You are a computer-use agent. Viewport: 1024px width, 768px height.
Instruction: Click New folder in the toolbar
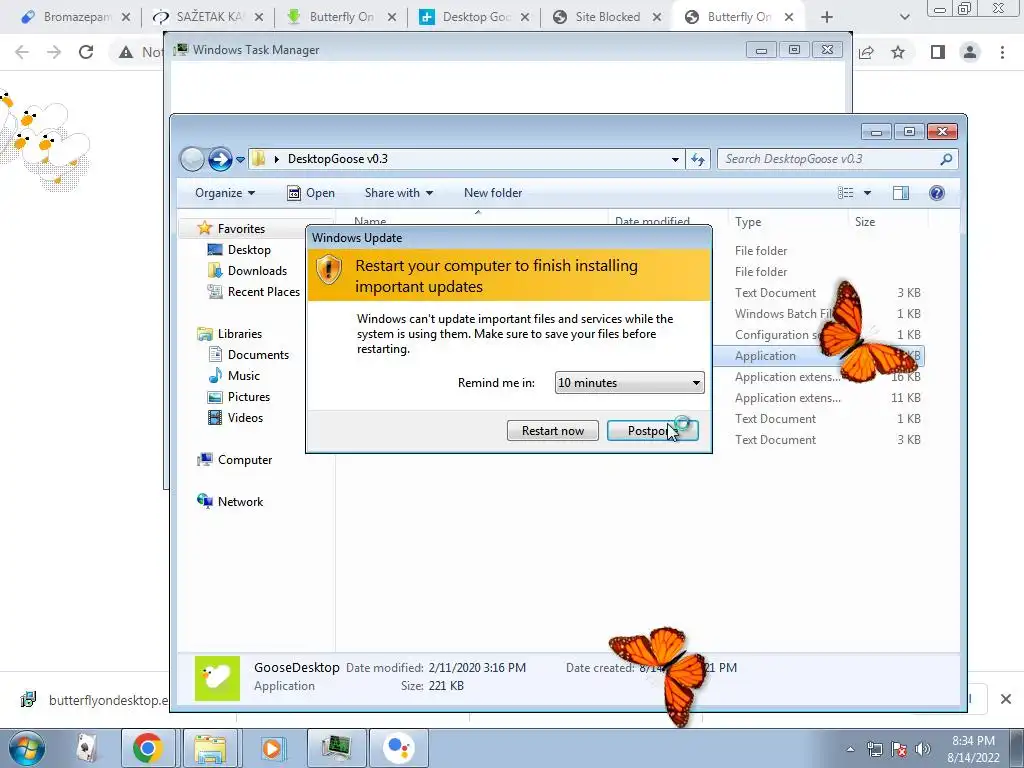493,193
